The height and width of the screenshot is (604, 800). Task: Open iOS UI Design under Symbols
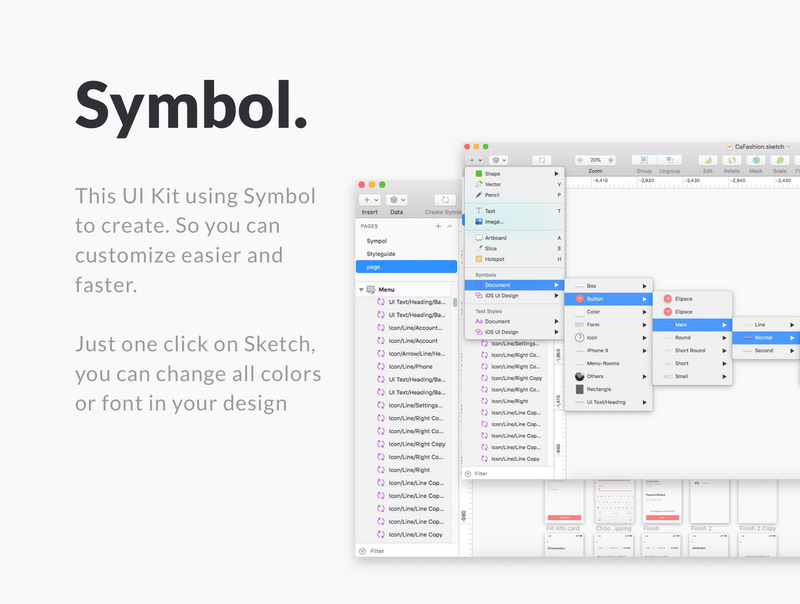[514, 295]
